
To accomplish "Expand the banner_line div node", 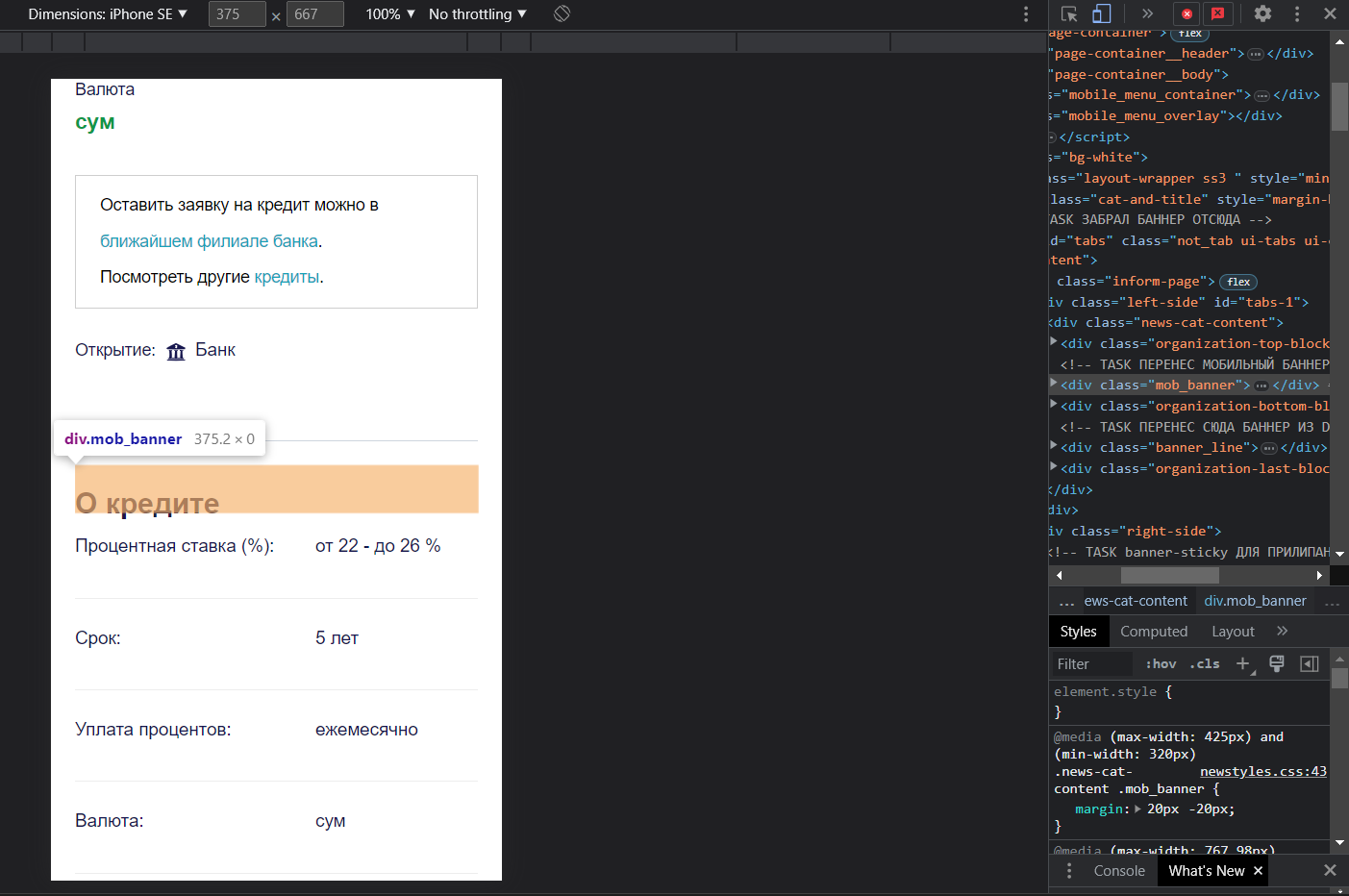I will pos(1054,446).
